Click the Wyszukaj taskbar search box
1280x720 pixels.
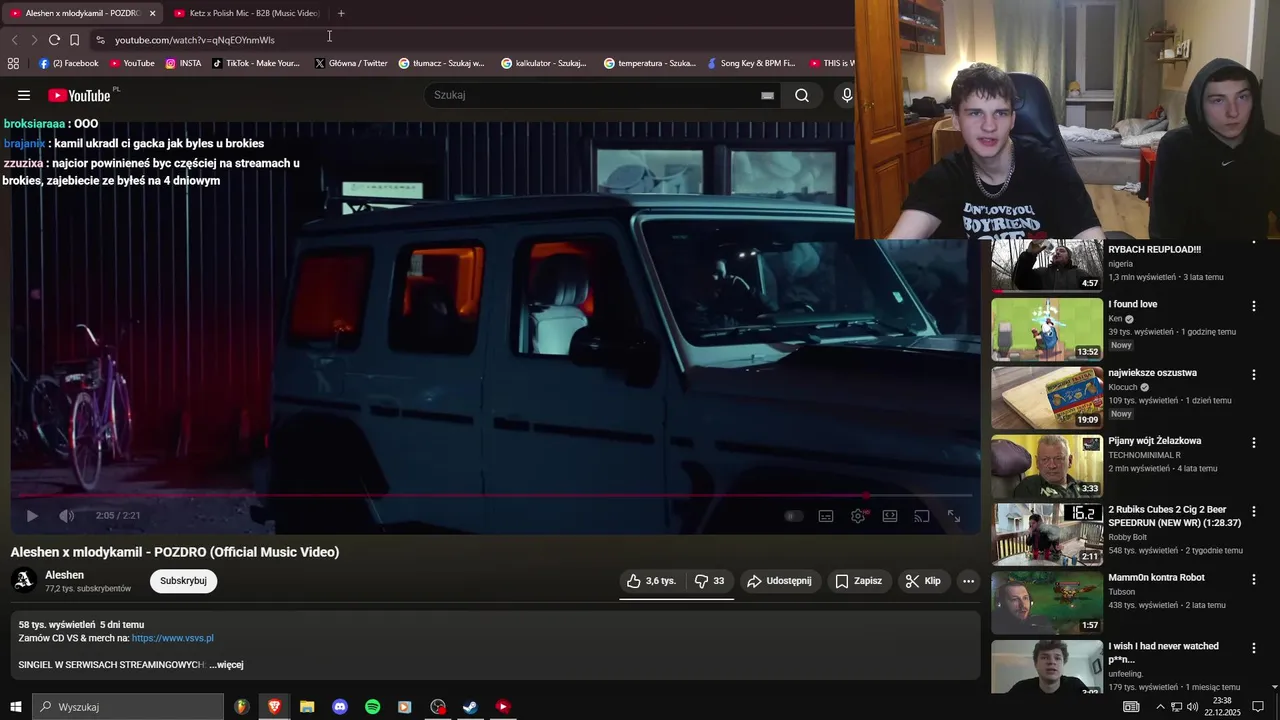click(128, 707)
